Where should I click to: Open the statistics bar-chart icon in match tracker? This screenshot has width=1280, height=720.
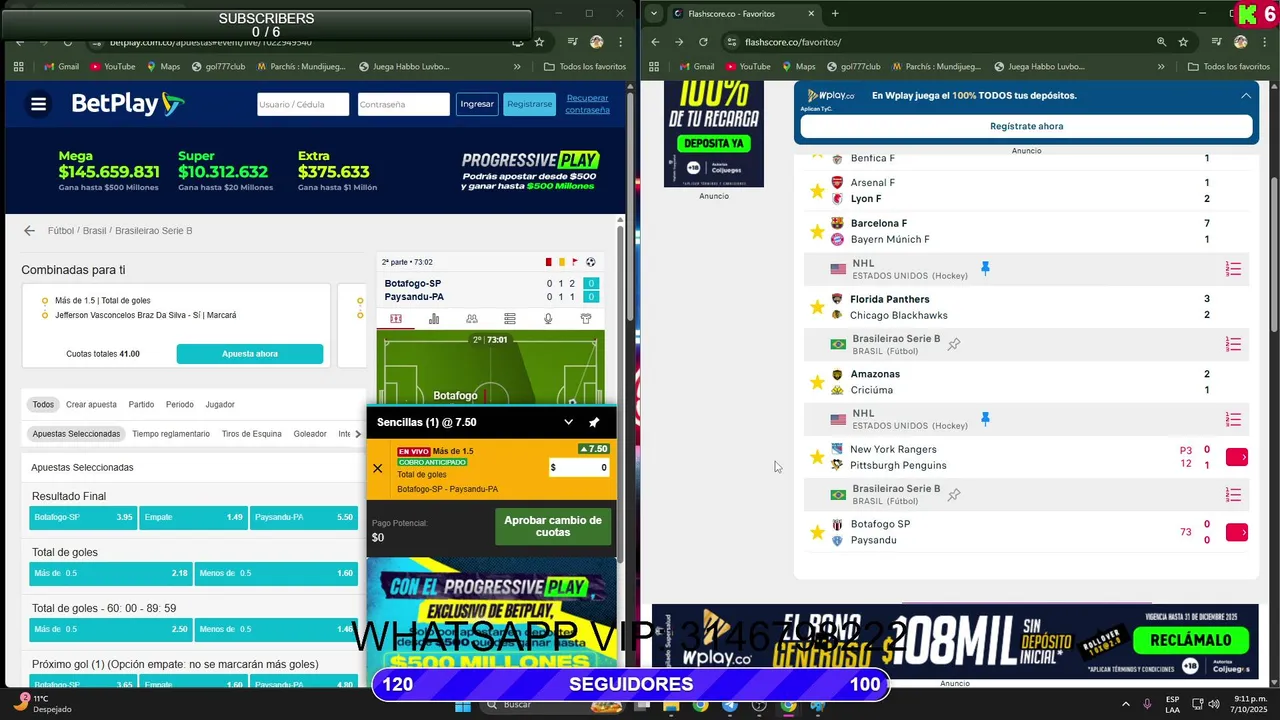tap(434, 318)
